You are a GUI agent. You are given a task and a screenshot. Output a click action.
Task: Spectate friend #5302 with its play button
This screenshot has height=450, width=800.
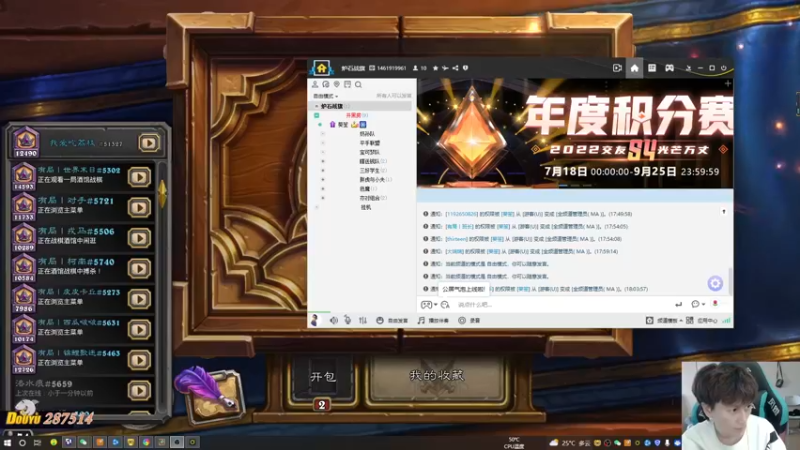[139, 177]
